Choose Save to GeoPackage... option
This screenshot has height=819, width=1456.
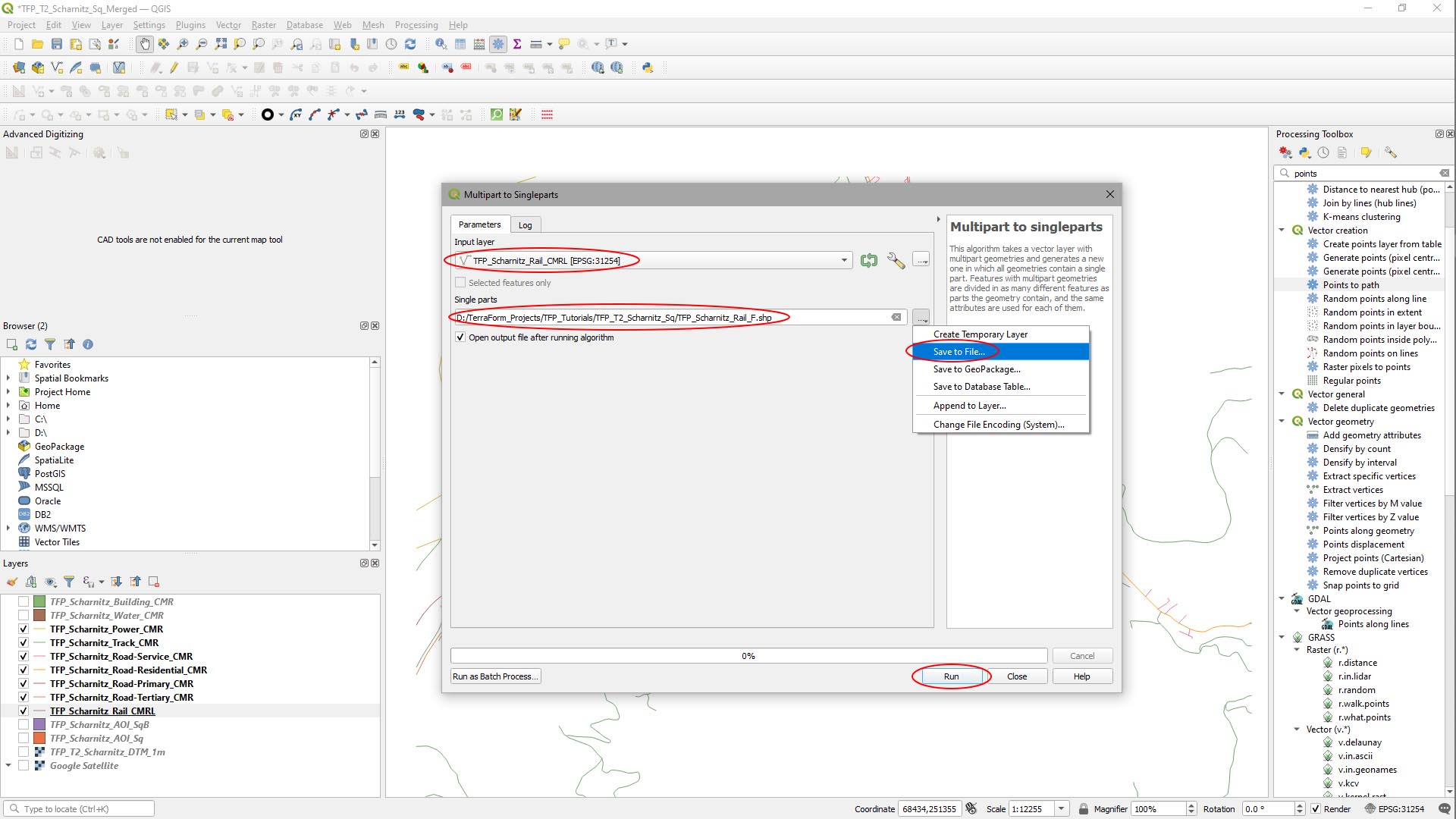click(1001, 369)
